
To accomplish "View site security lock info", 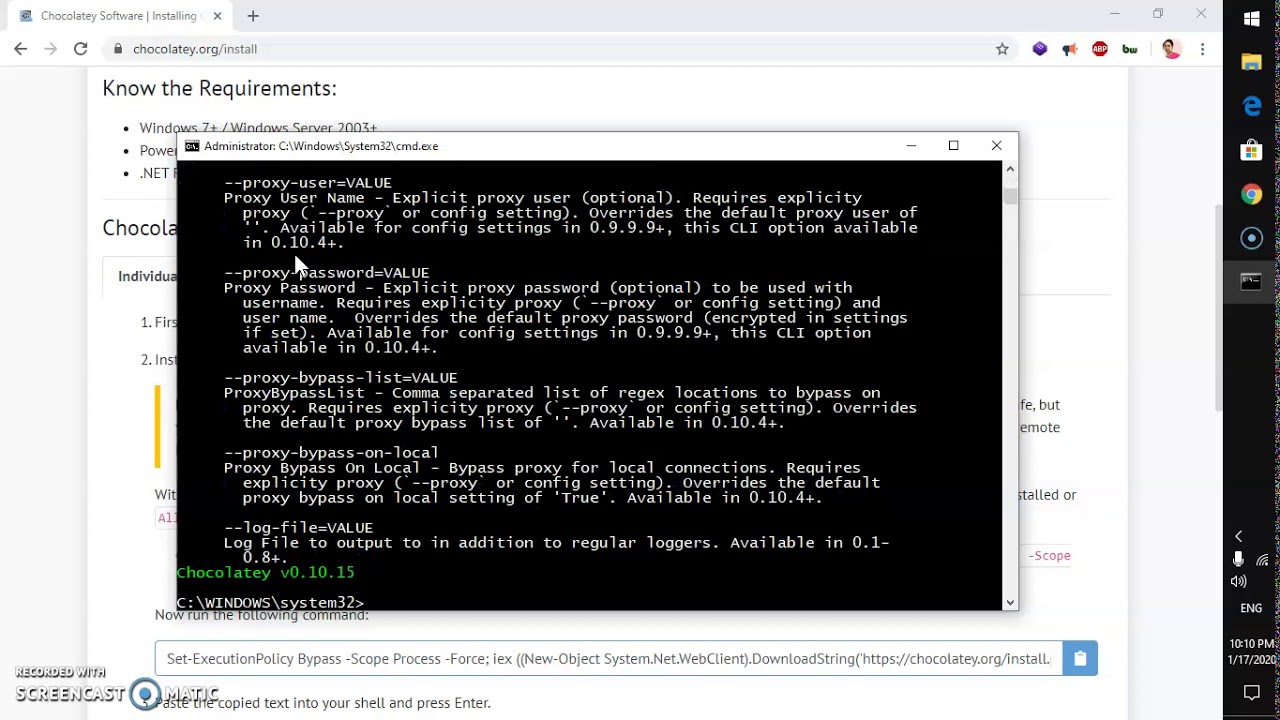I will pos(118,49).
